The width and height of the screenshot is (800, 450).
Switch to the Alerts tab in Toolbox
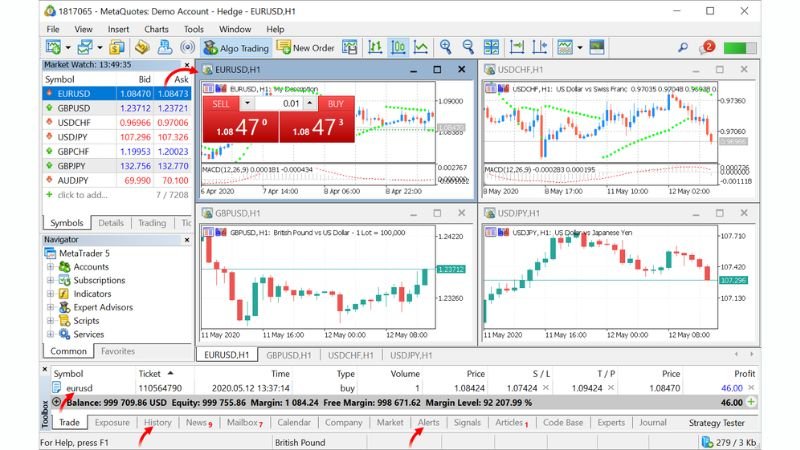tap(428, 422)
